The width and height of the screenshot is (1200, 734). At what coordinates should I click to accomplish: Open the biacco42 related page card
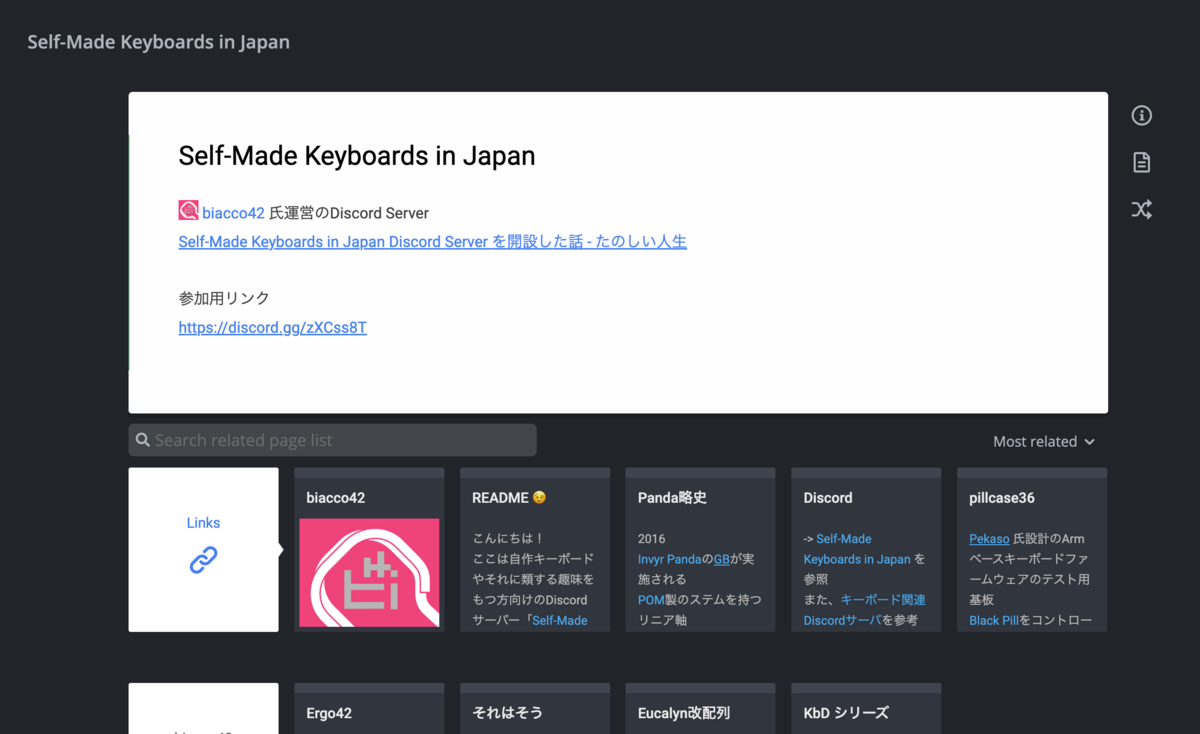tap(369, 550)
